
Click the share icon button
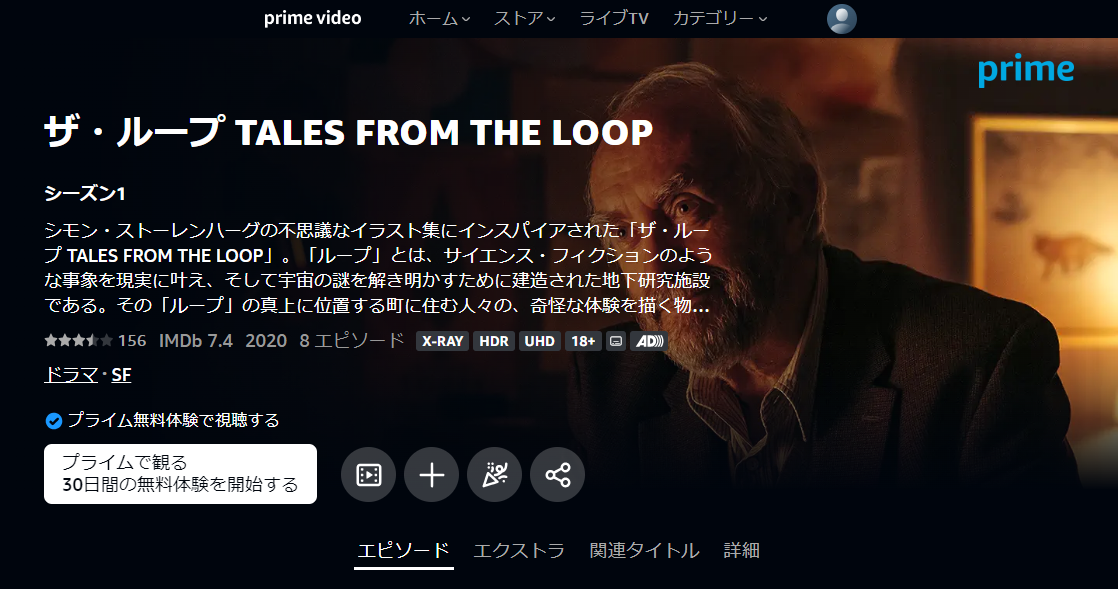click(558, 475)
